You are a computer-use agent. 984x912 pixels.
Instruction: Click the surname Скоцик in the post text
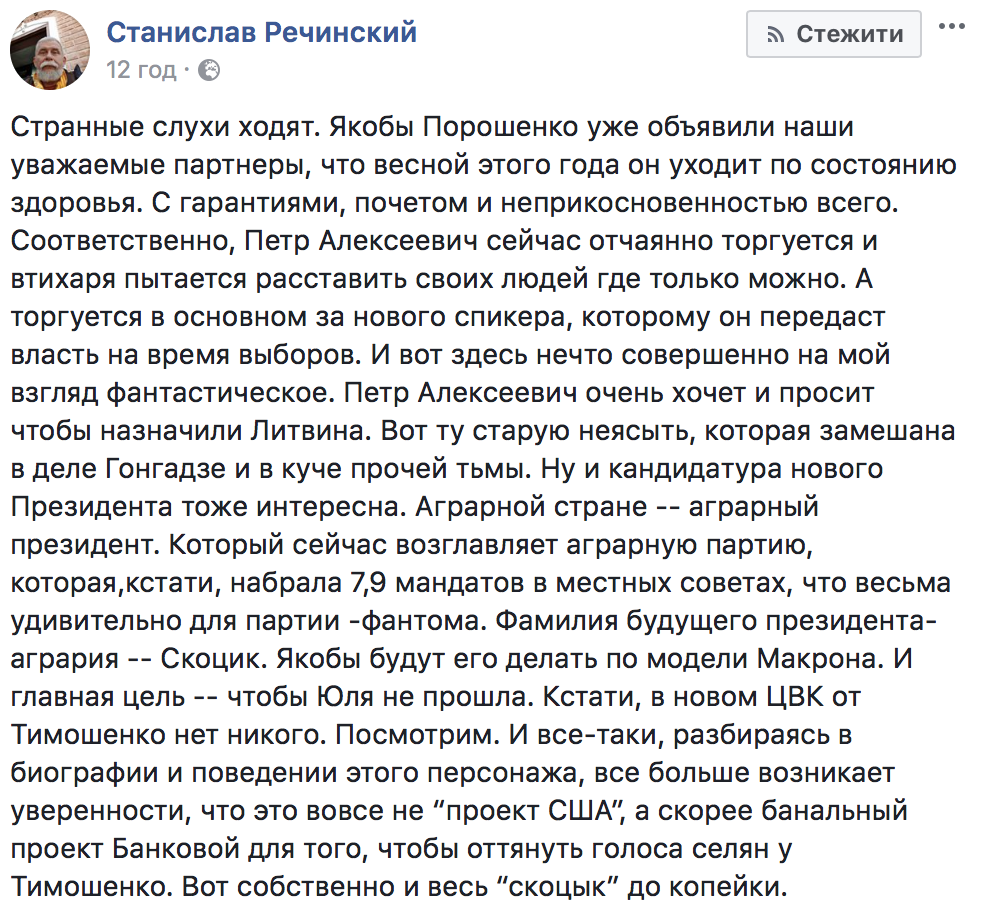click(213, 659)
